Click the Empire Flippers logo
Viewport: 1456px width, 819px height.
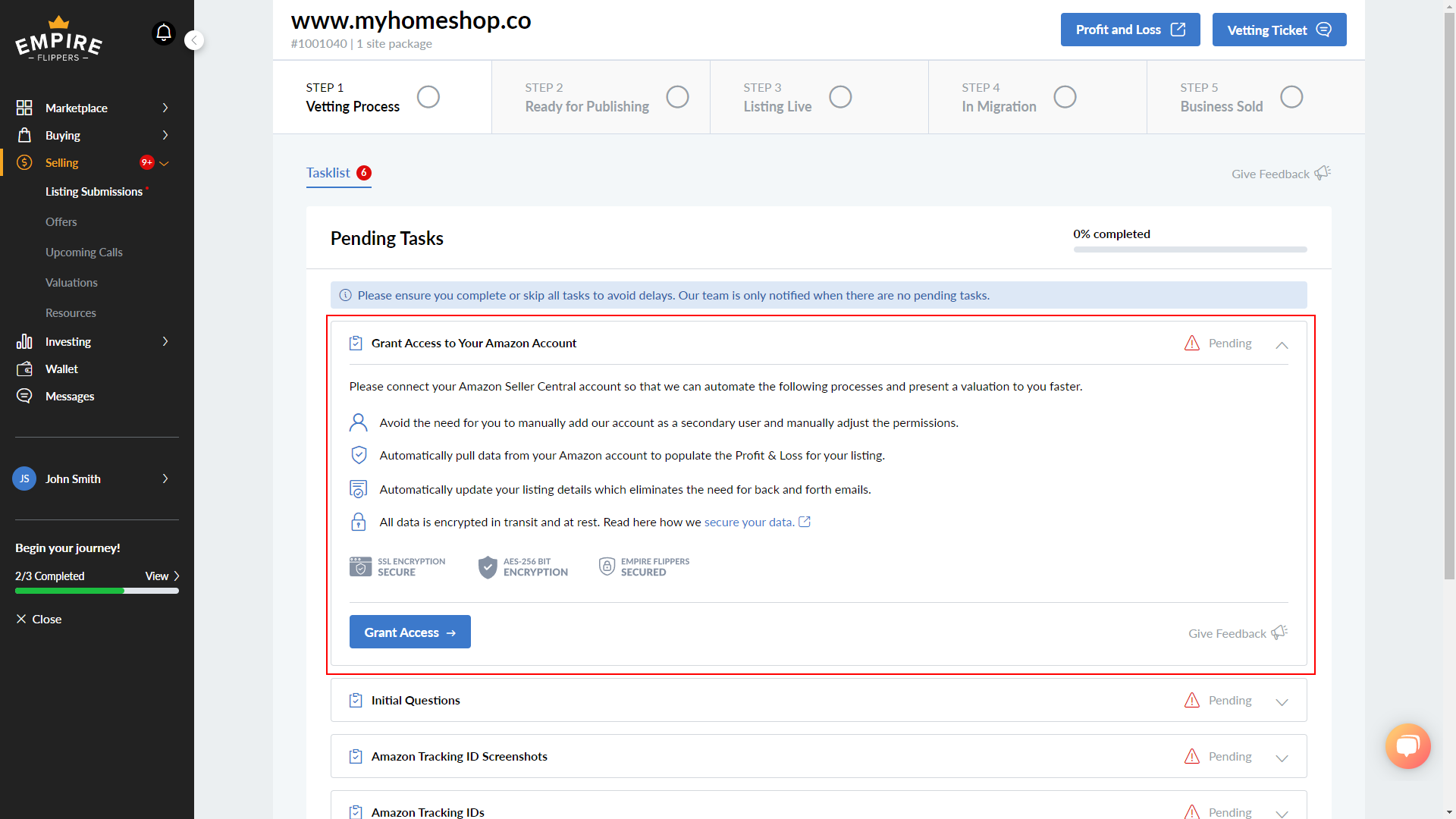[59, 39]
